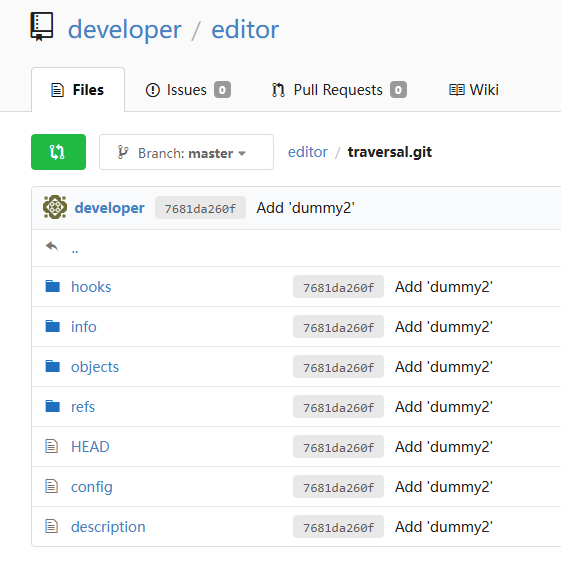
Task: Click the developer avatar icon
Action: [x=55, y=207]
